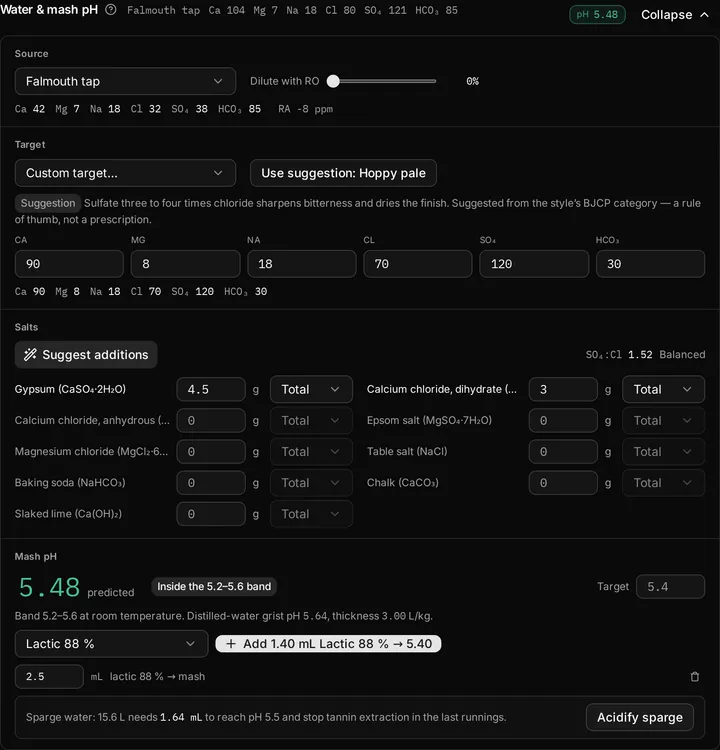Open Chalk Total dropdown
This screenshot has height=750, width=720.
pyautogui.click(x=664, y=483)
